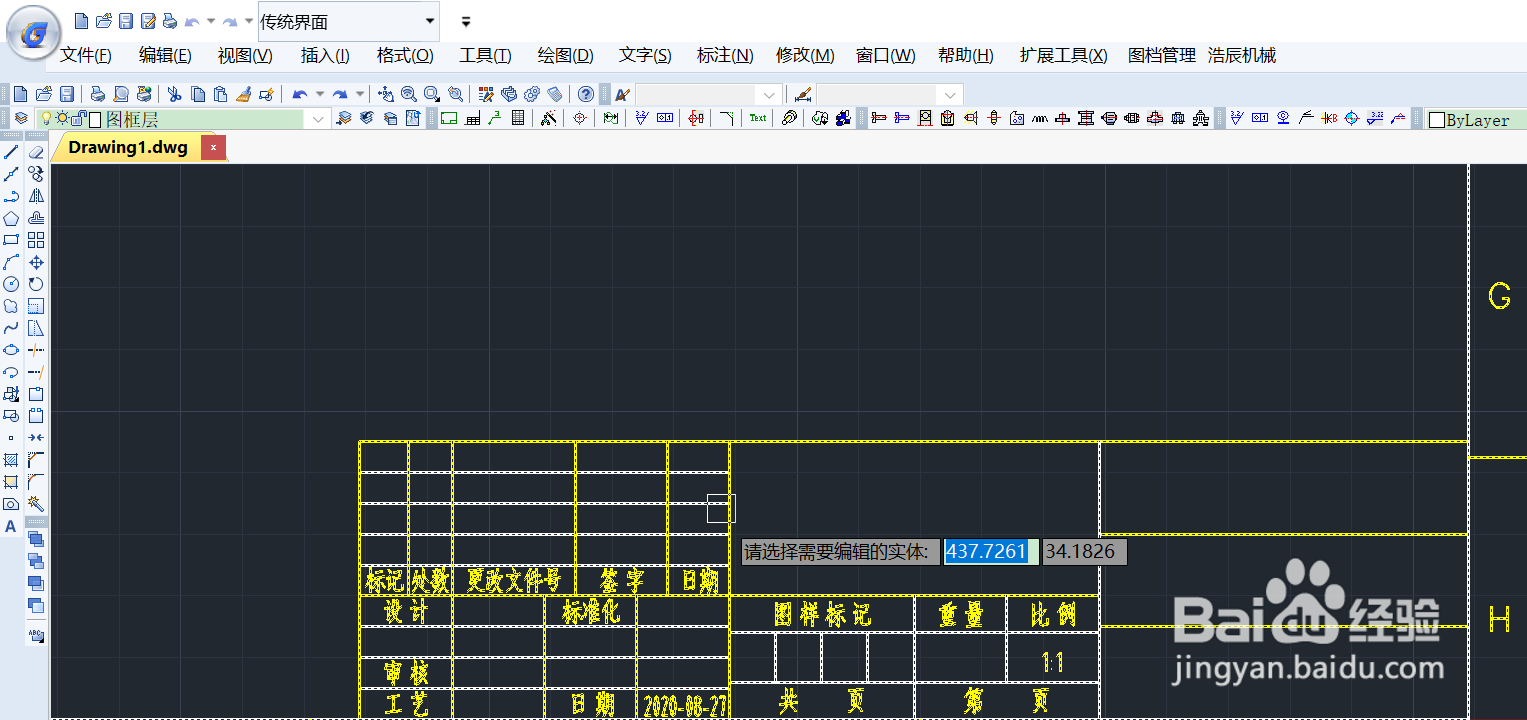1527x720 pixels.
Task: Click the Help question mark button
Action: coord(585,95)
